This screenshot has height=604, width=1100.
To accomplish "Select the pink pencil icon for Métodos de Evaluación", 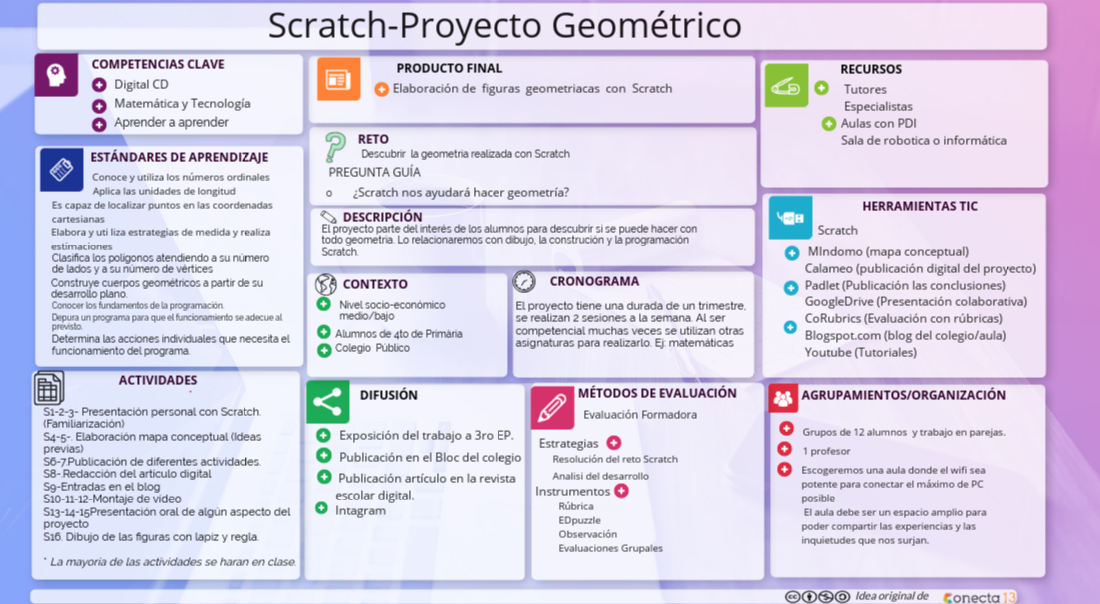I will click(552, 406).
